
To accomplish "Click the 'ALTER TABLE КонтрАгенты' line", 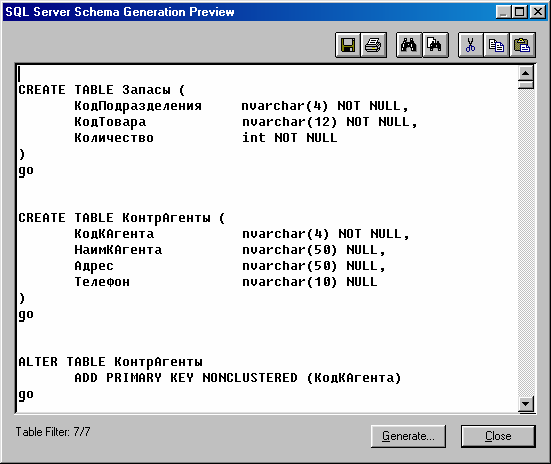I will pyautogui.click(x=110, y=362).
